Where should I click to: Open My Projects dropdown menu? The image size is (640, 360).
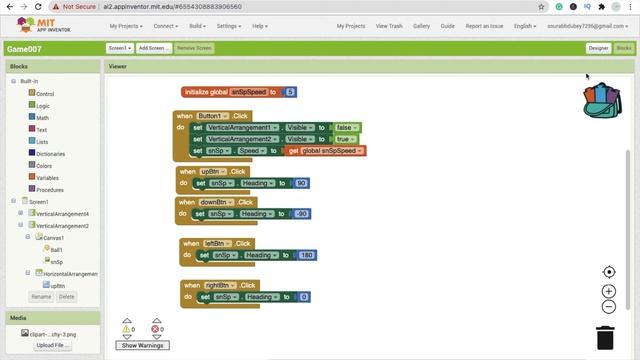126,26
